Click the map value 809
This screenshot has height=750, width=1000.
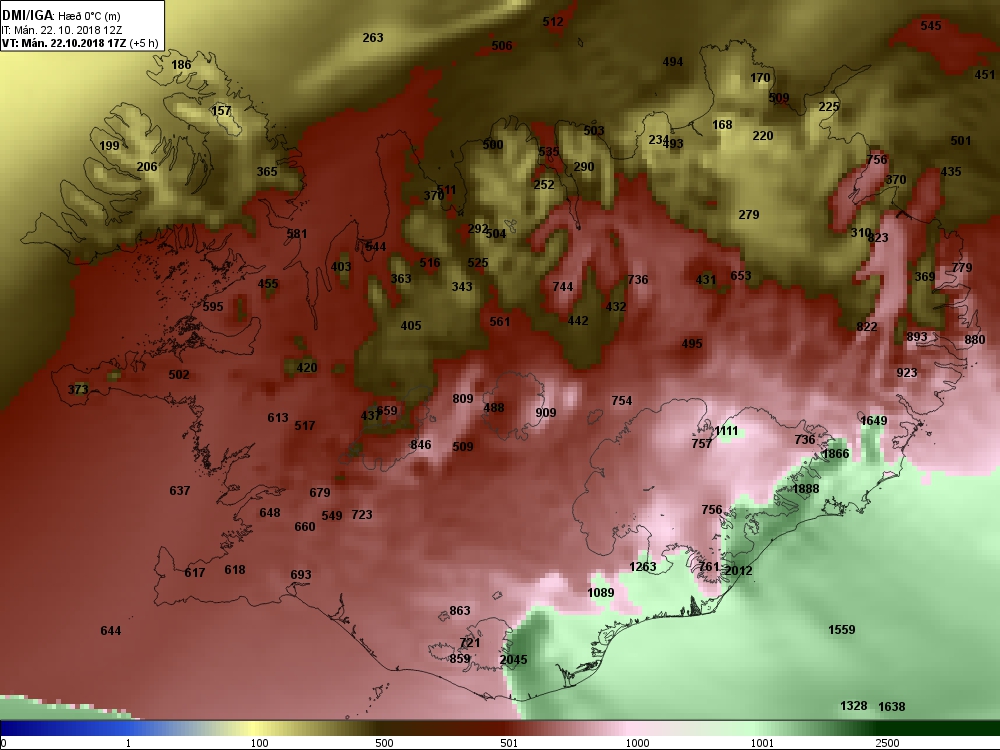click(x=462, y=399)
